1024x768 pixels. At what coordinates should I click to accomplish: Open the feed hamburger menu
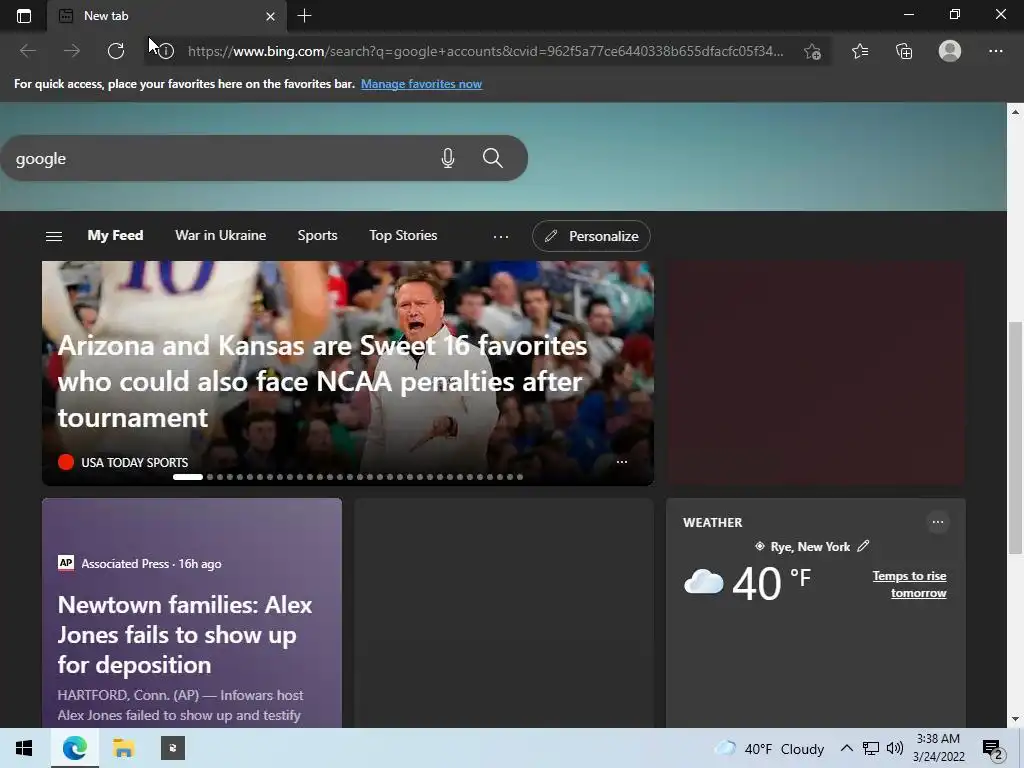(x=54, y=236)
